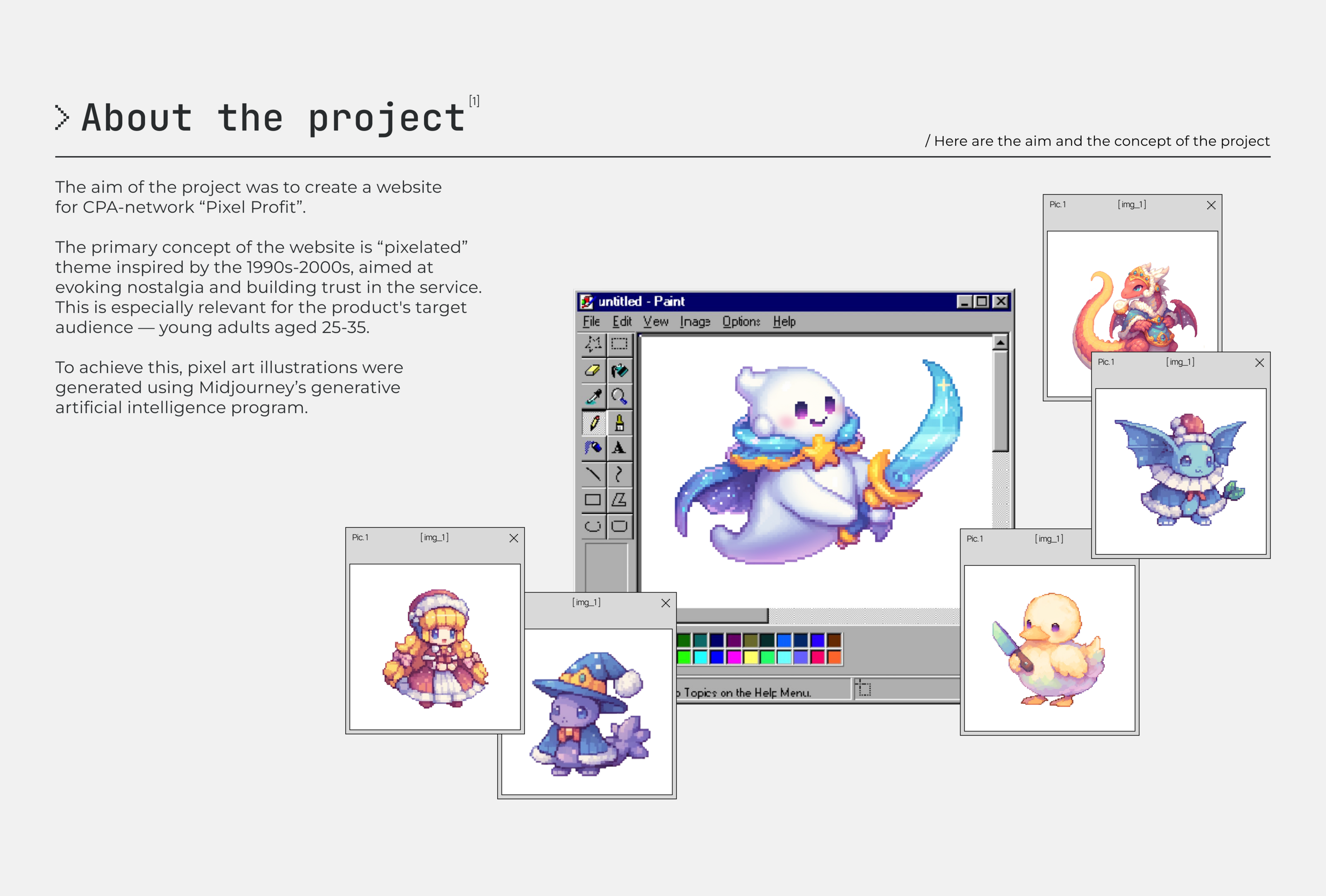The height and width of the screenshot is (896, 1326).
Task: Close the dragon image window
Action: 1211,206
